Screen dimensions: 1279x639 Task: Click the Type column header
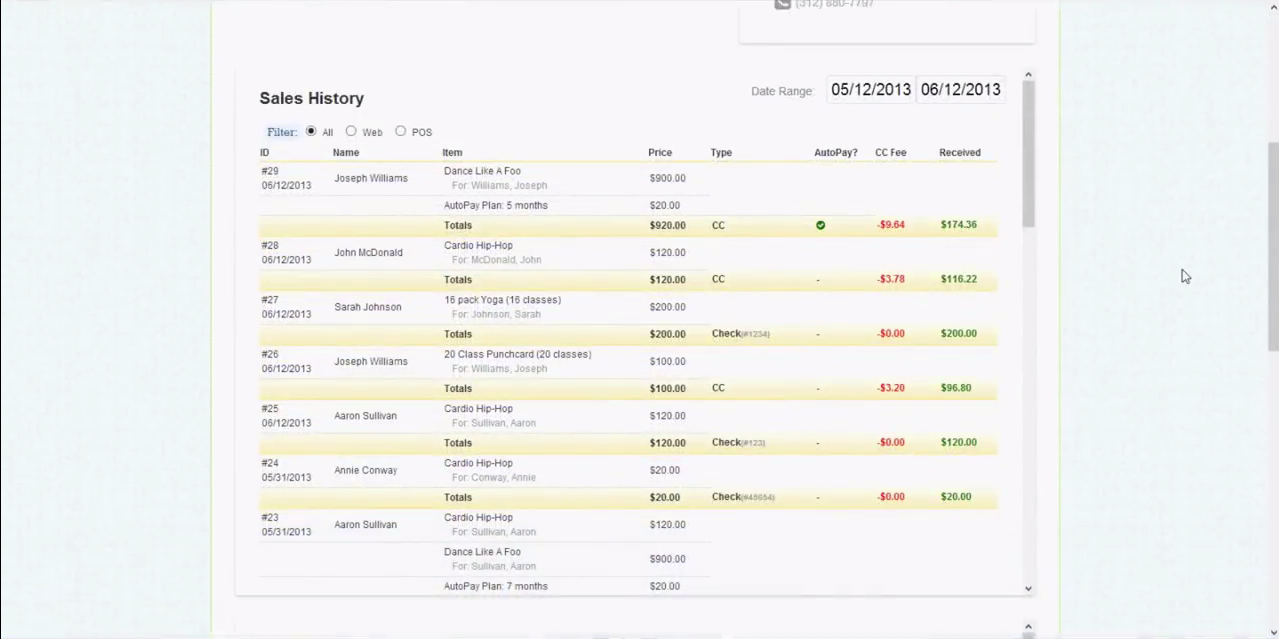(x=721, y=153)
